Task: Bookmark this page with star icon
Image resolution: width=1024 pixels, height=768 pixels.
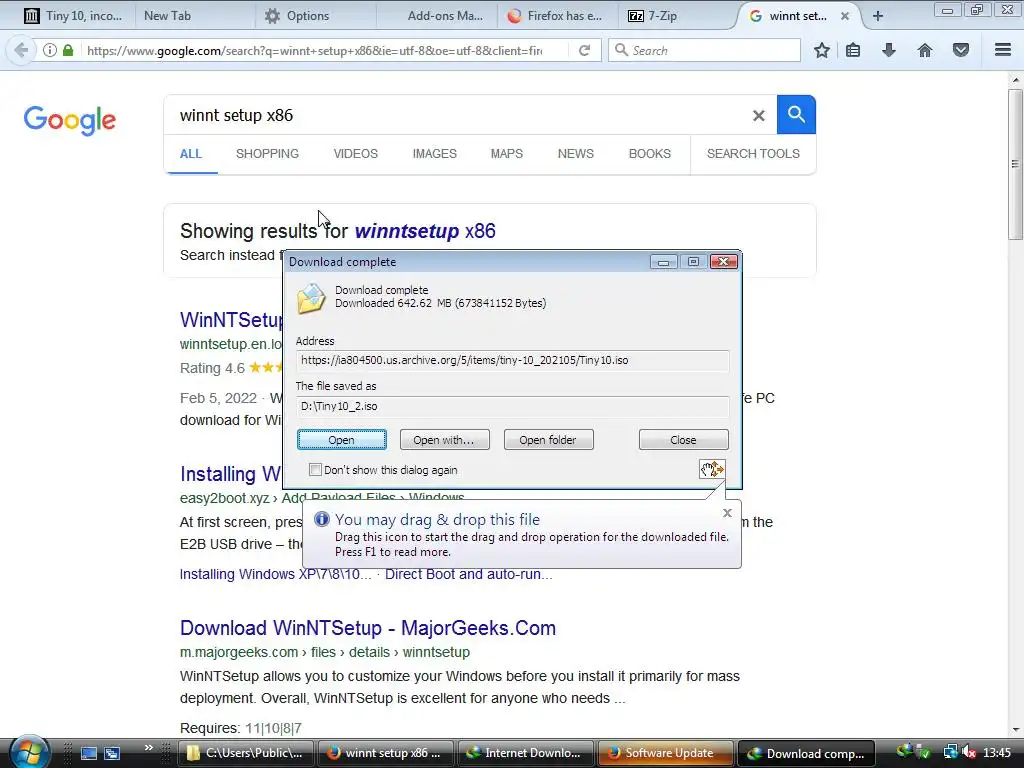Action: click(x=822, y=50)
